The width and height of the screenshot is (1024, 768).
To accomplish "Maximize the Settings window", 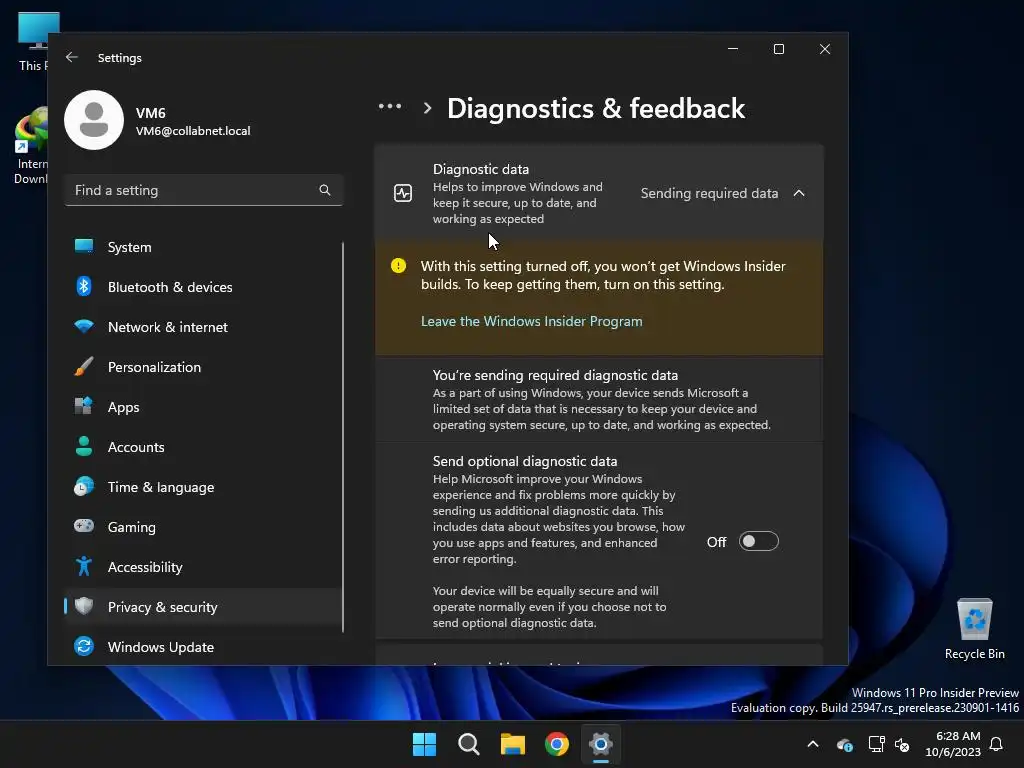I will [x=778, y=49].
